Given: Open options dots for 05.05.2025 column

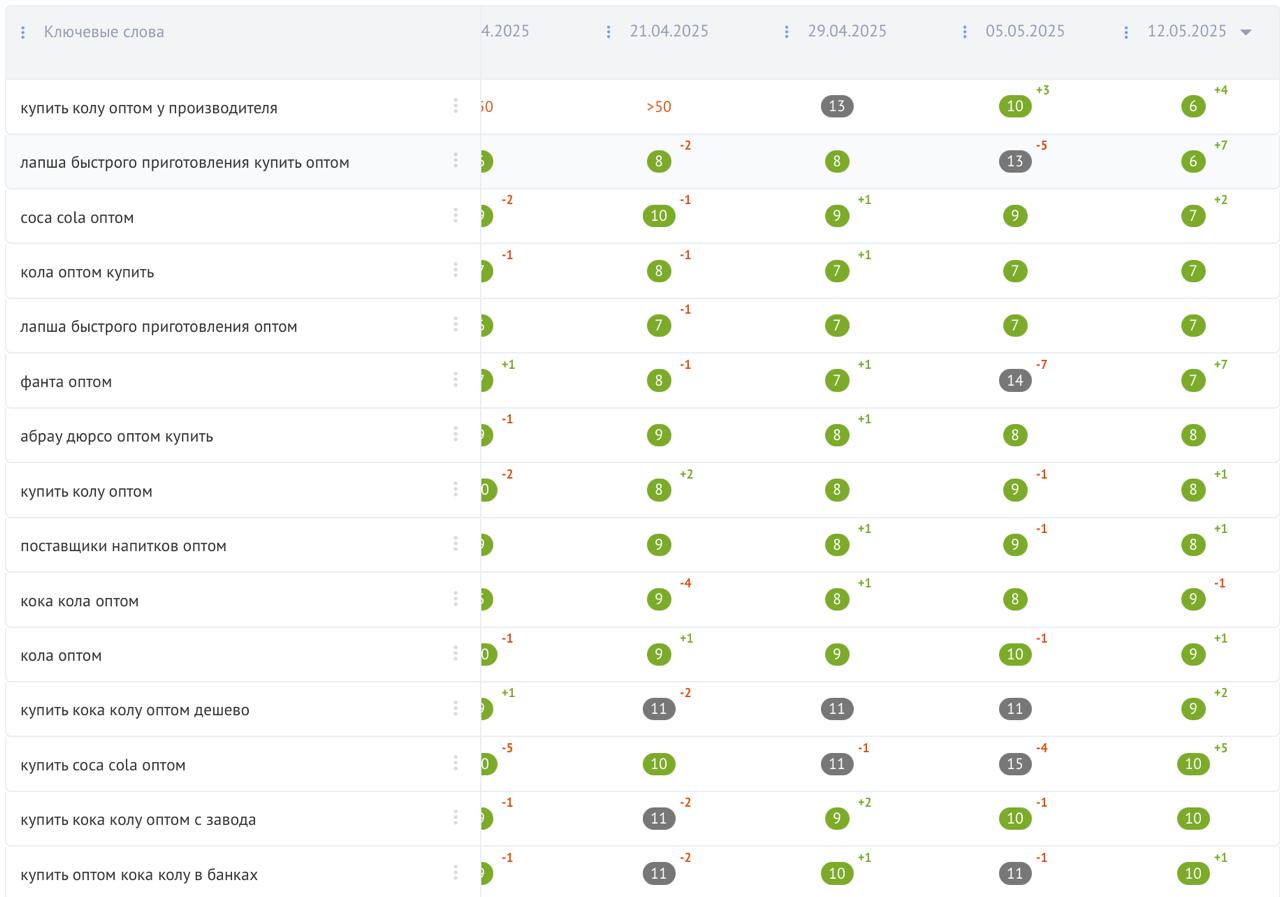Looking at the screenshot, I should click(964, 32).
